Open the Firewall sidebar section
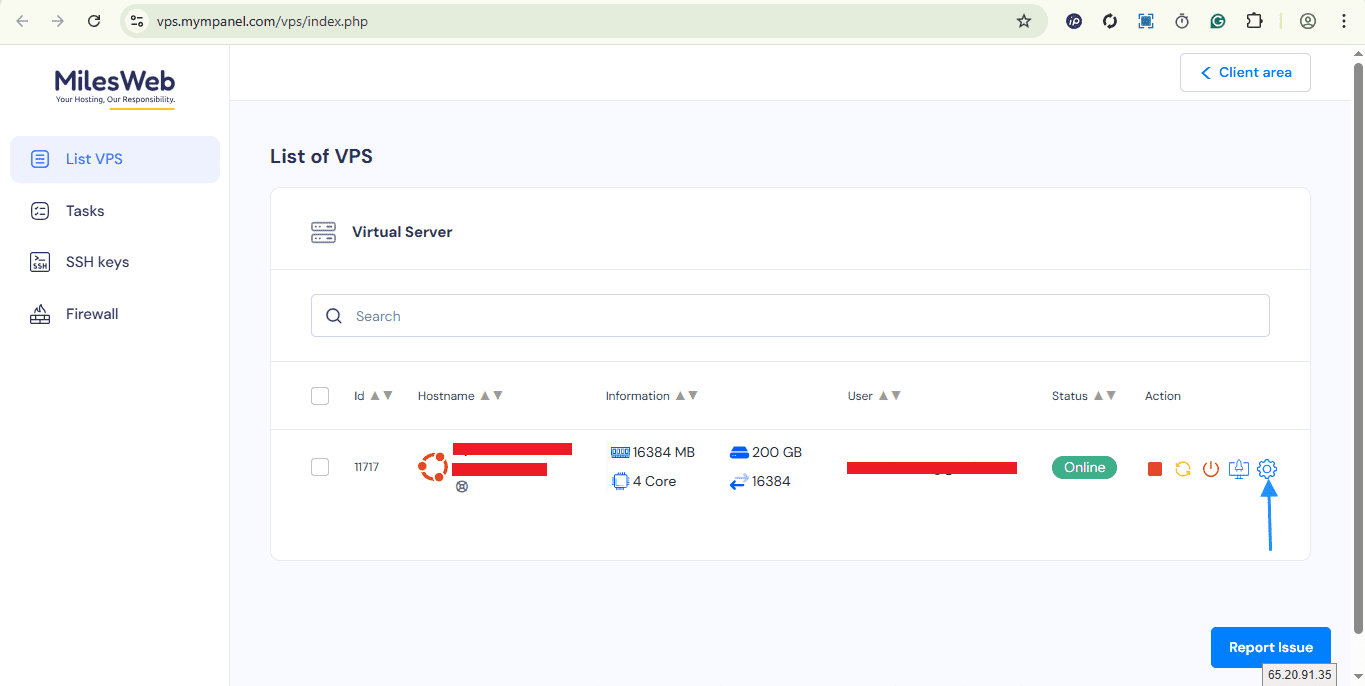The width and height of the screenshot is (1365, 686). (x=92, y=314)
